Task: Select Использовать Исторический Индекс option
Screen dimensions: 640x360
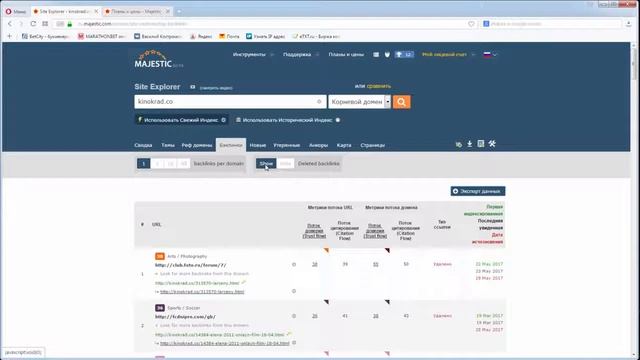Action: [x=288, y=120]
